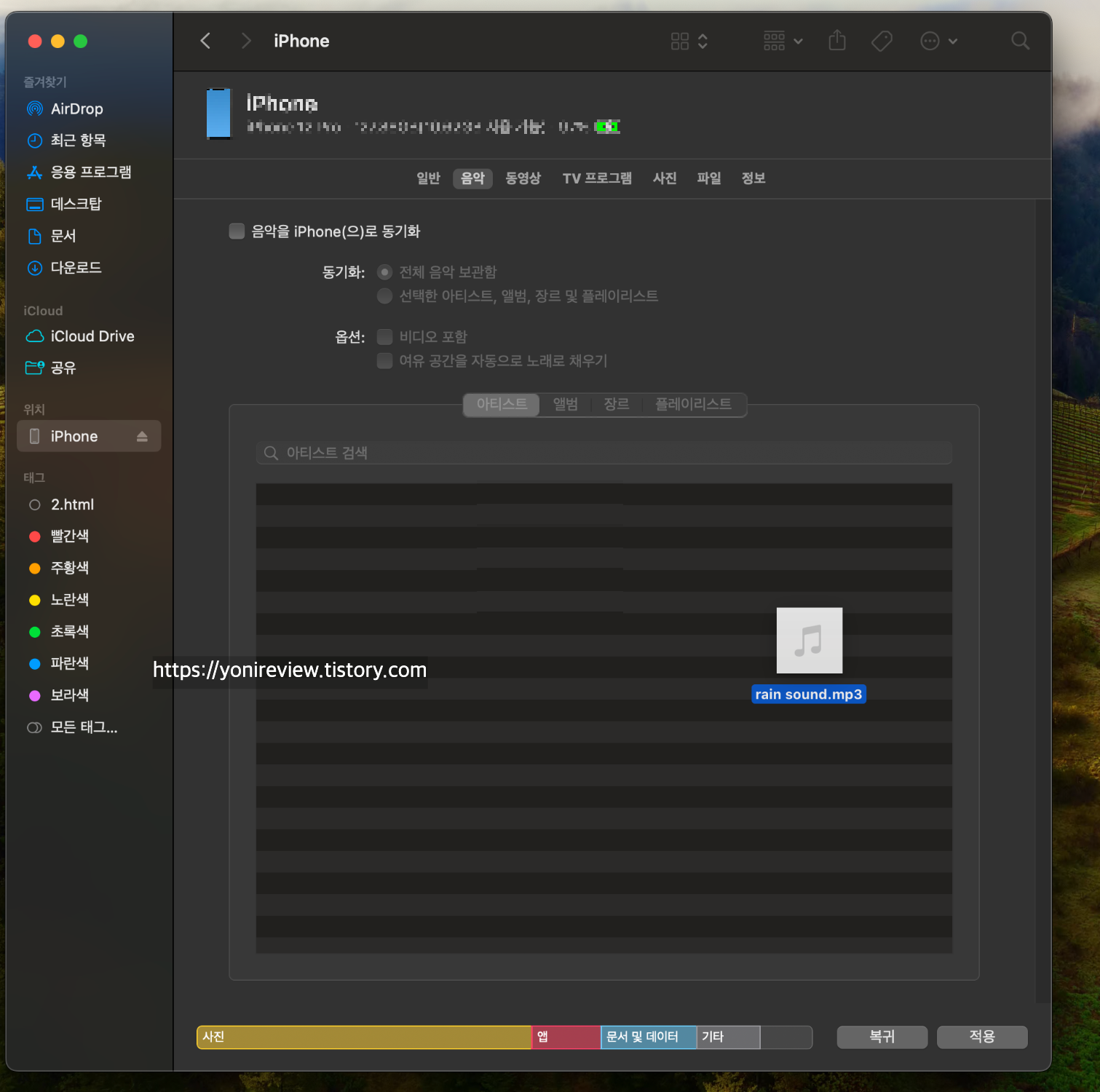Click 앱 storage bar segment

coord(566,1037)
